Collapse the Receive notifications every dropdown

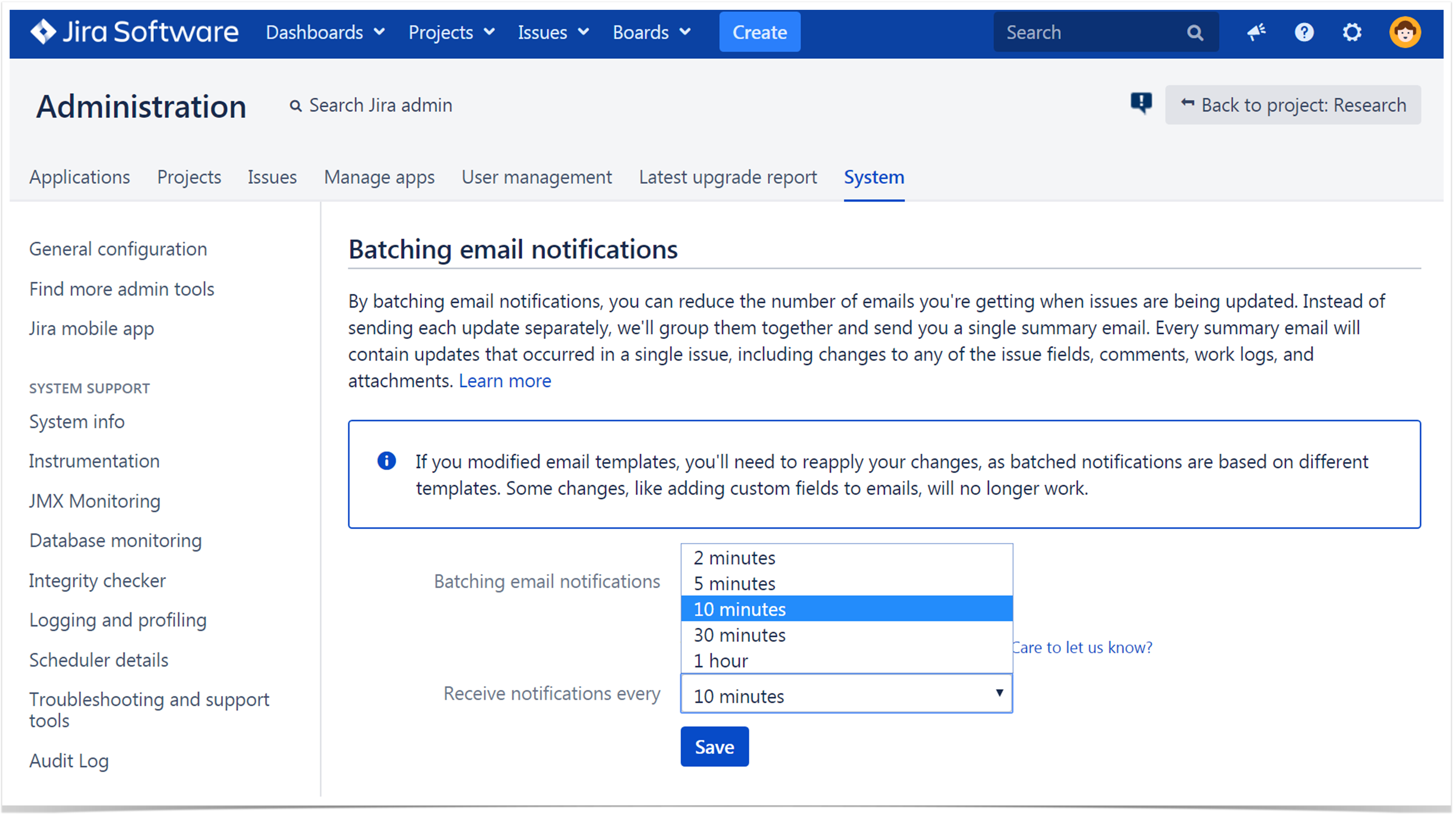(x=846, y=693)
